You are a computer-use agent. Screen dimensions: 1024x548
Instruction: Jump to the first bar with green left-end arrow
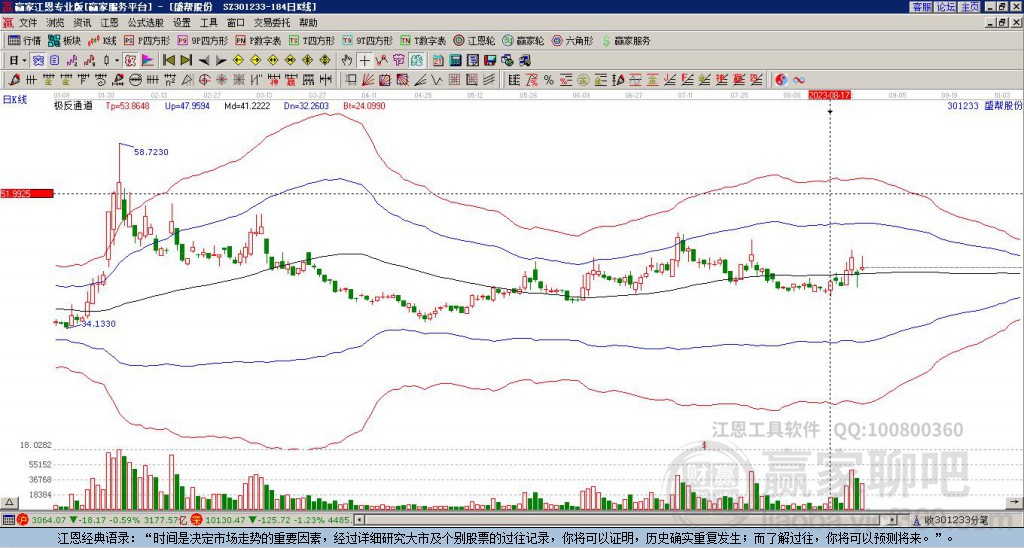168,61
